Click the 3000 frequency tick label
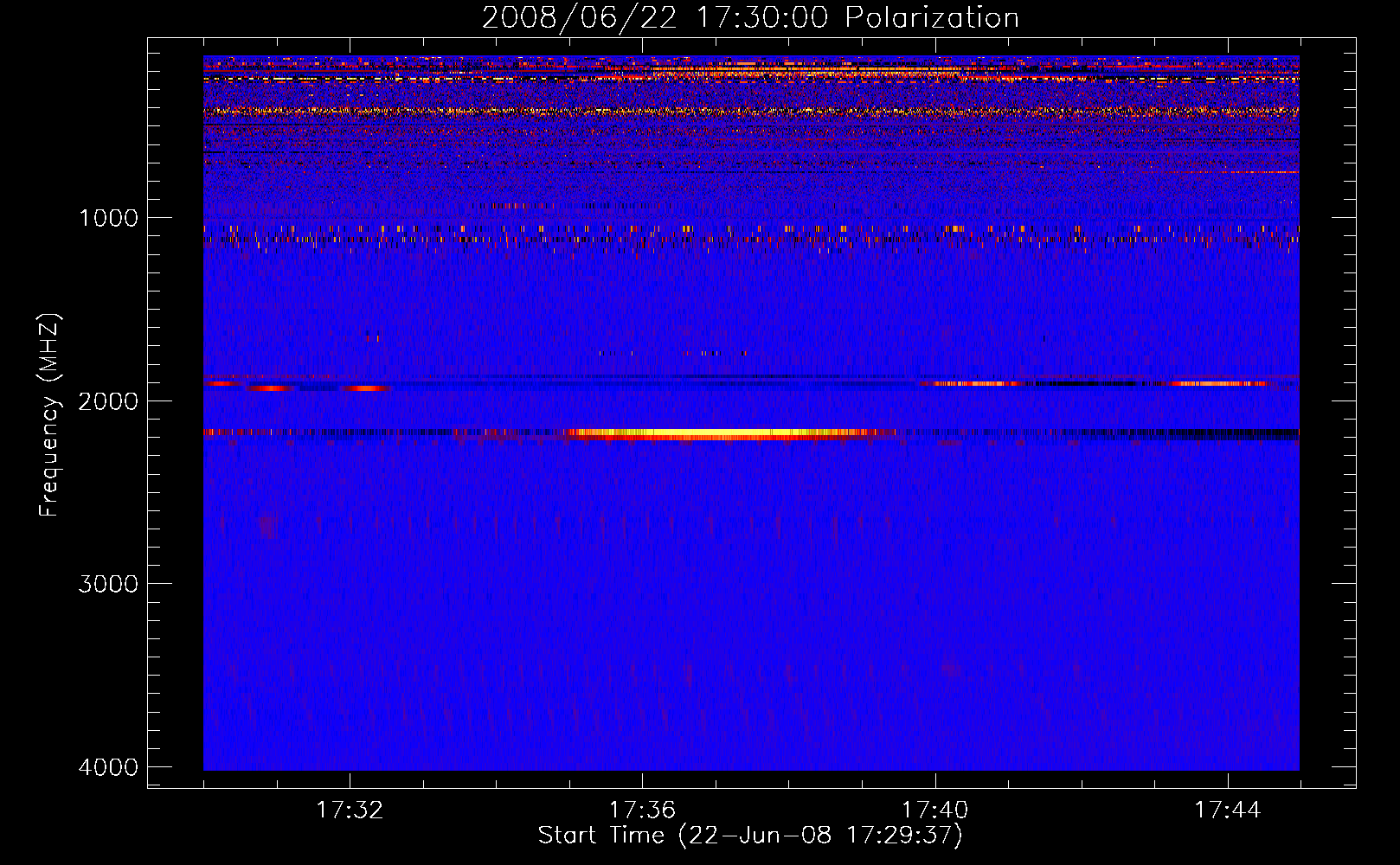The width and height of the screenshot is (1400, 865). coord(108,584)
